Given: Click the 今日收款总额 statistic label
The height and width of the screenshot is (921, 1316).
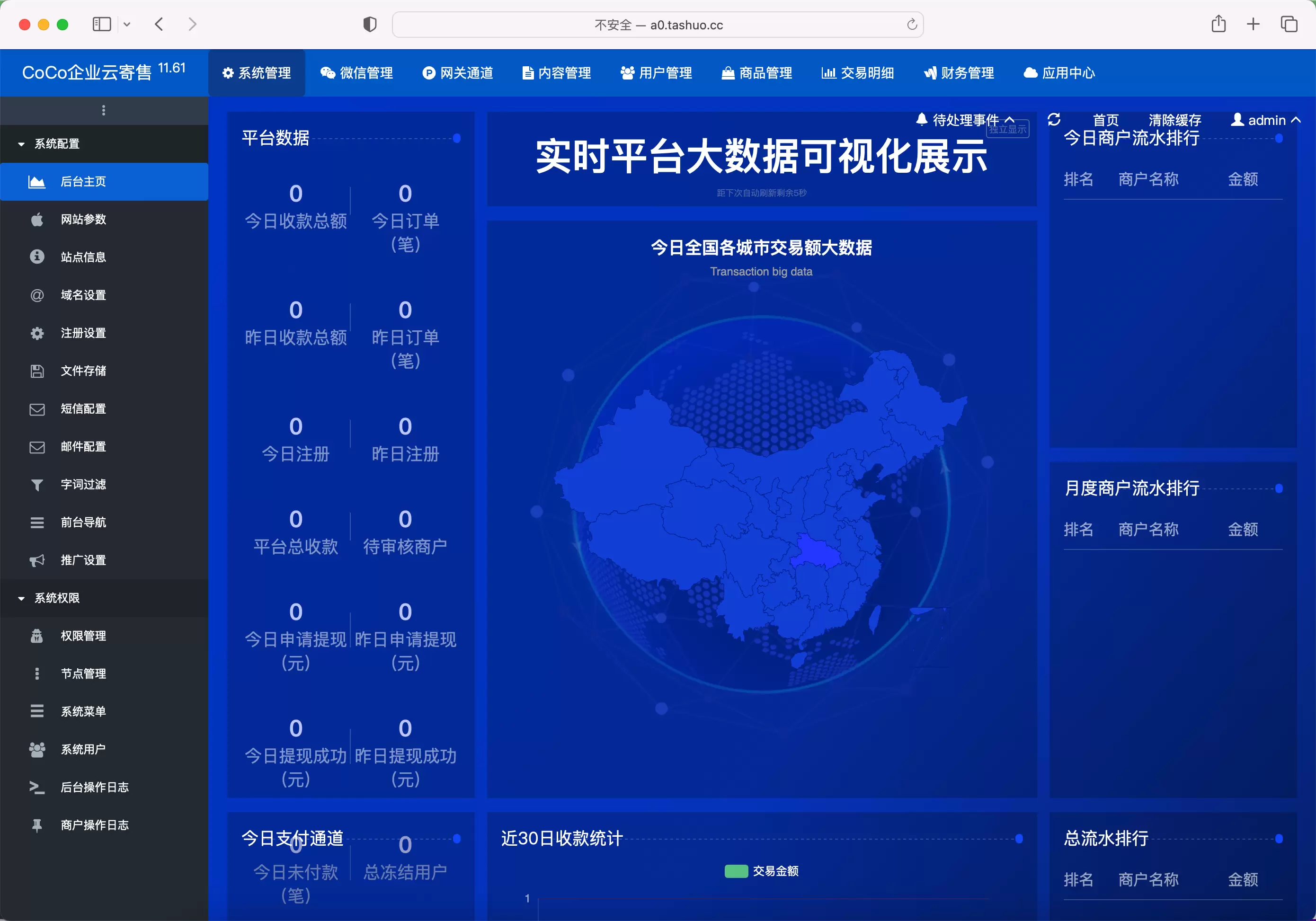Looking at the screenshot, I should click(x=296, y=221).
